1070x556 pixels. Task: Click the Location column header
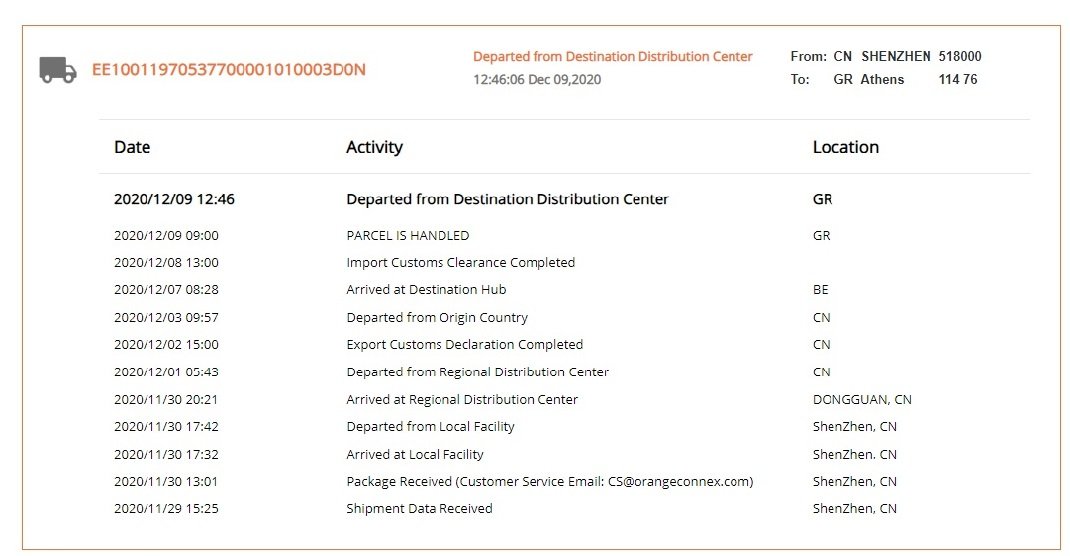point(845,147)
